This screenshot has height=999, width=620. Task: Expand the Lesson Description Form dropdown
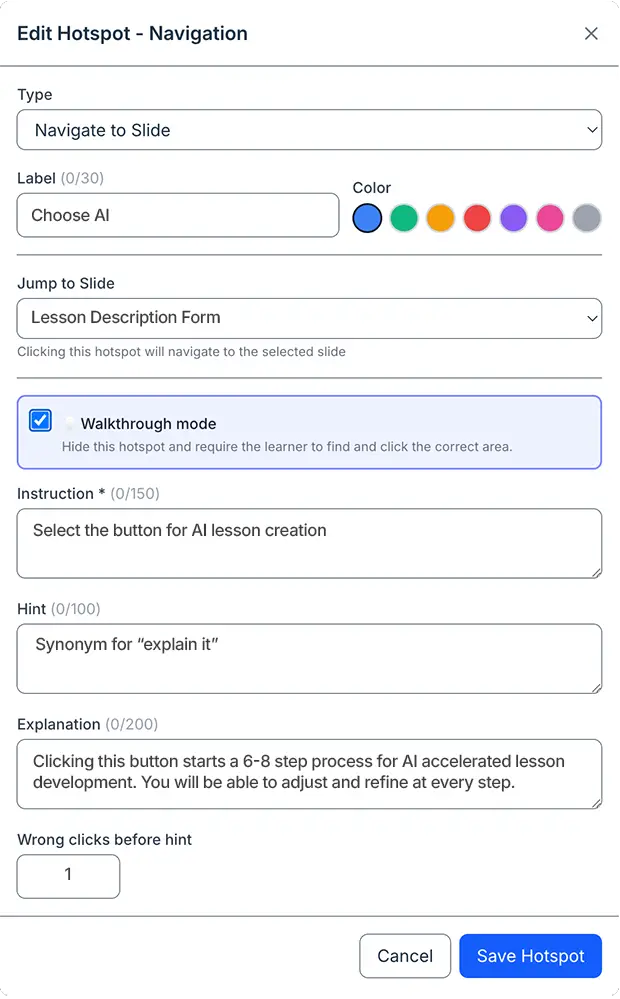click(x=310, y=317)
